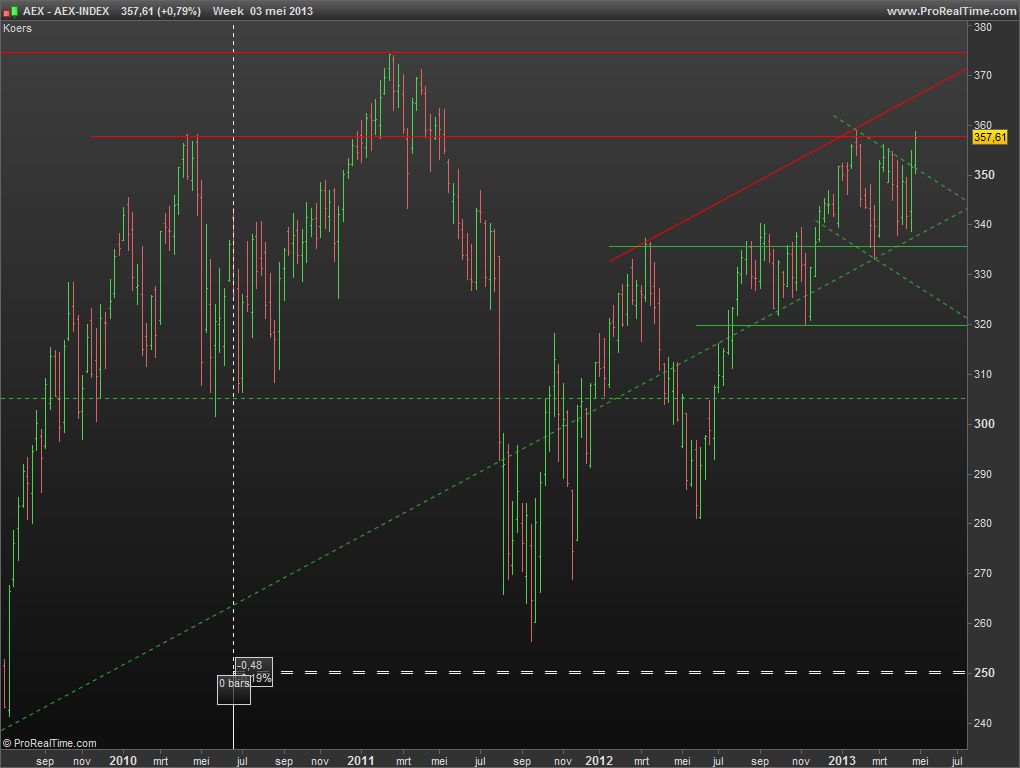Select the dashed green horizontal line near 305
Image resolution: width=1020 pixels, height=768 pixels.
click(x=400, y=398)
